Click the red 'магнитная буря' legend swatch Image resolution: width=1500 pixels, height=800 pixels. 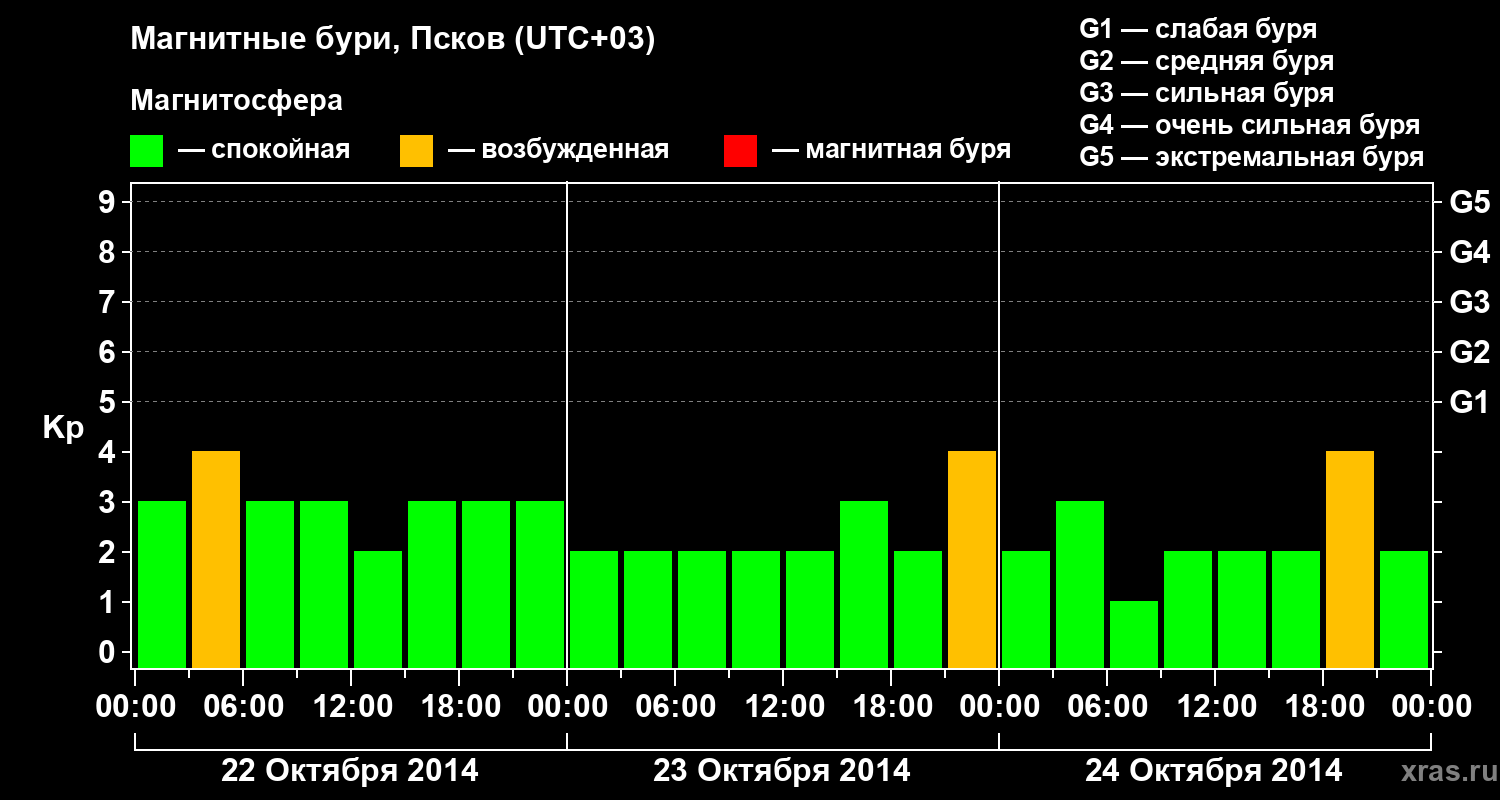740,151
